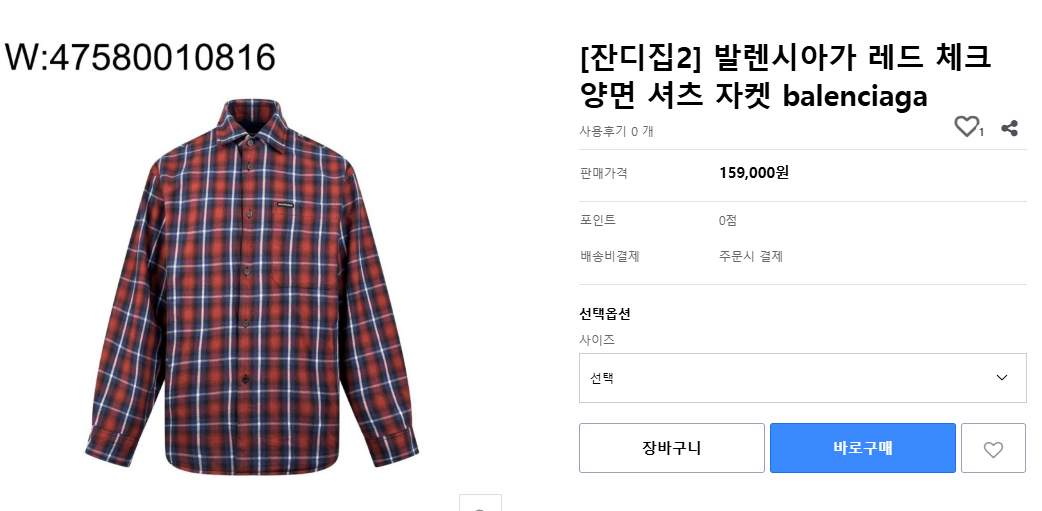
Task: Click the like count number by the heart
Action: (982, 132)
